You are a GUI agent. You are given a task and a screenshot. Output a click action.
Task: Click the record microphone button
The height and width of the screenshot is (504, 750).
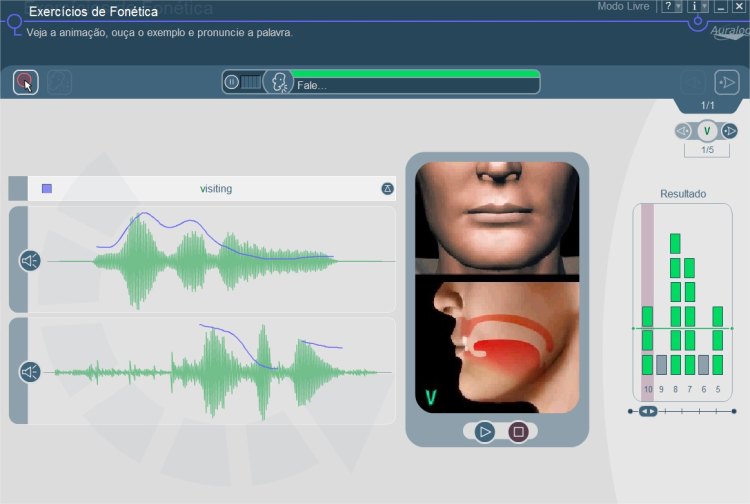(x=25, y=82)
